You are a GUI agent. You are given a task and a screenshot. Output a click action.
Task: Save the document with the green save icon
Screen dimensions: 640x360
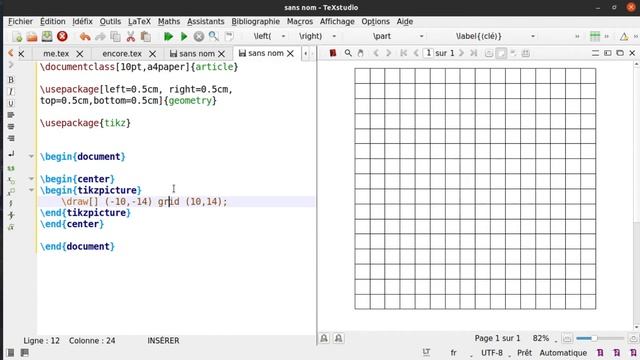47,36
